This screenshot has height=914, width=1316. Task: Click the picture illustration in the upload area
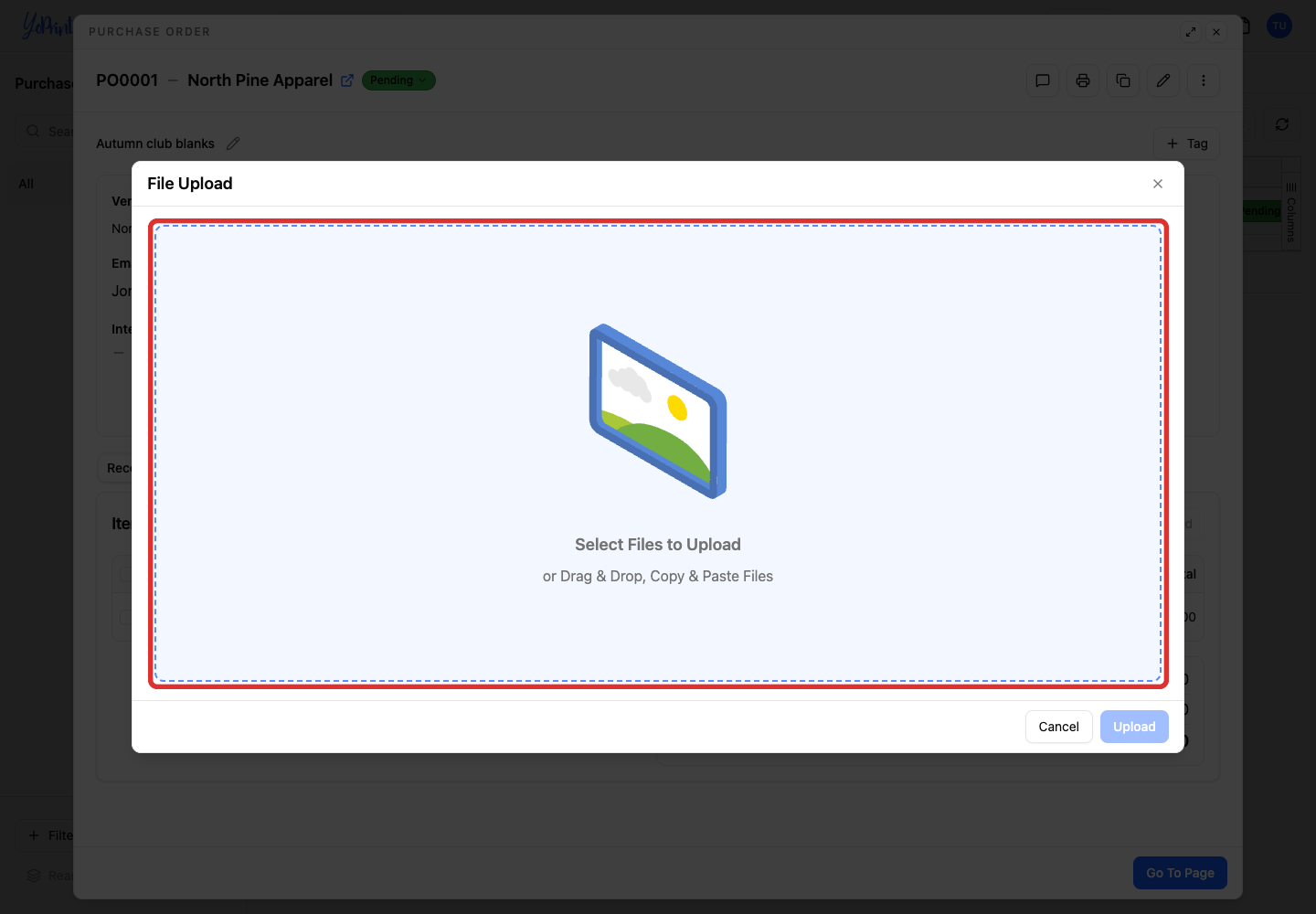coord(658,411)
